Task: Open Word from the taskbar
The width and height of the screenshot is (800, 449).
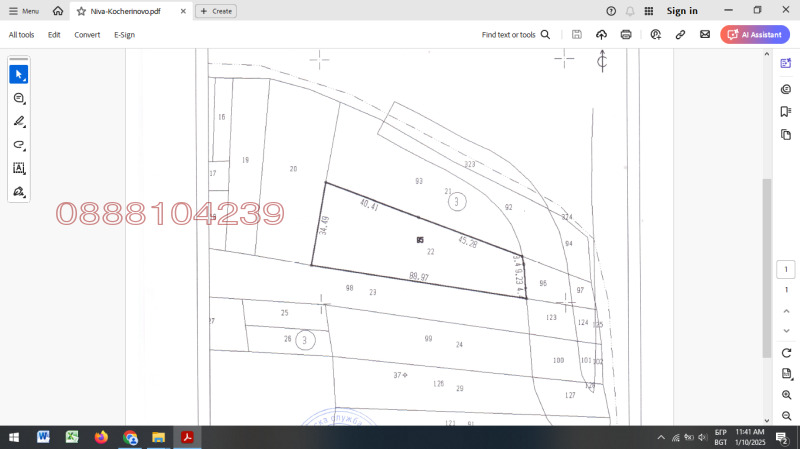Action: 43,437
